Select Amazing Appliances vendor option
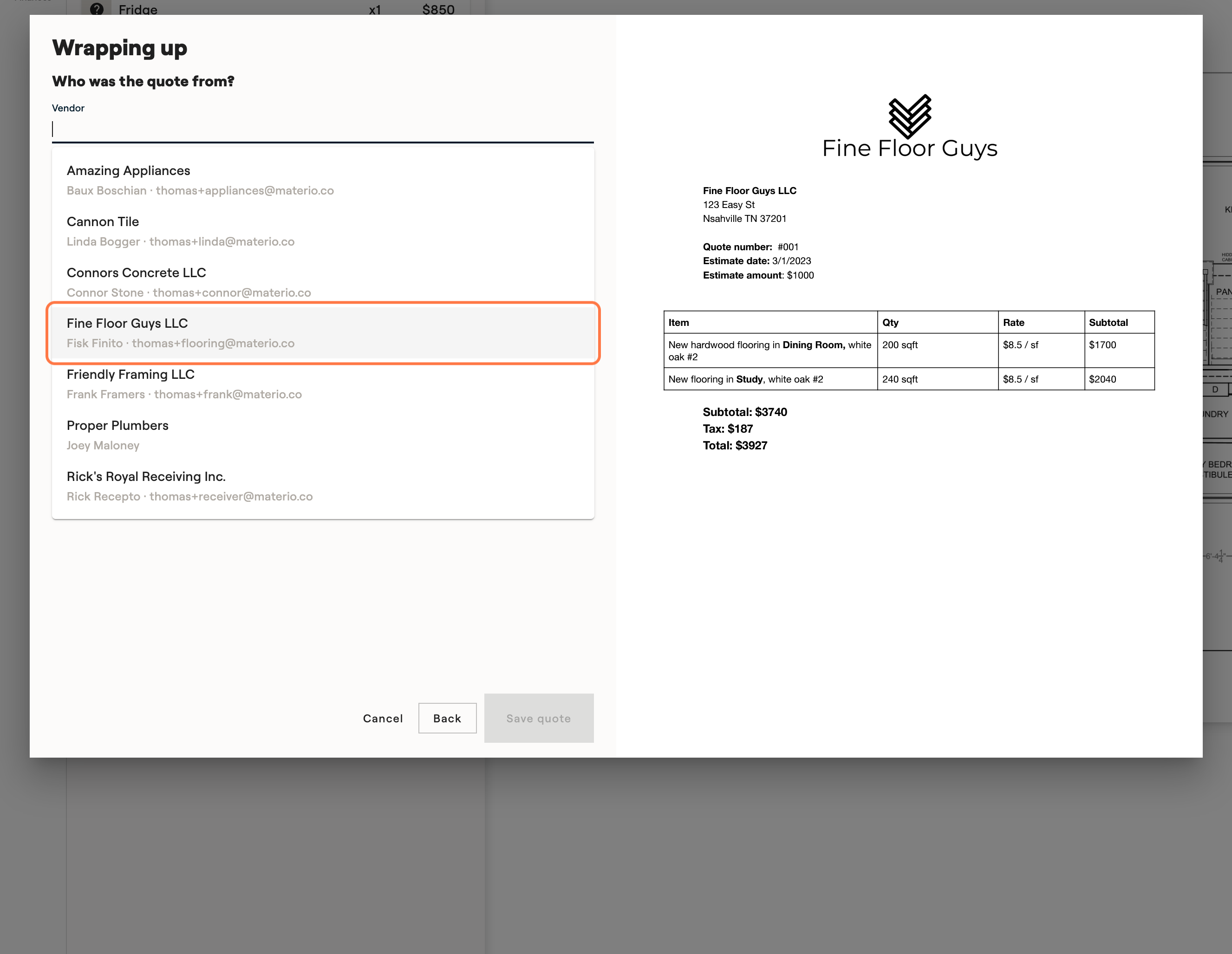 [x=323, y=181]
